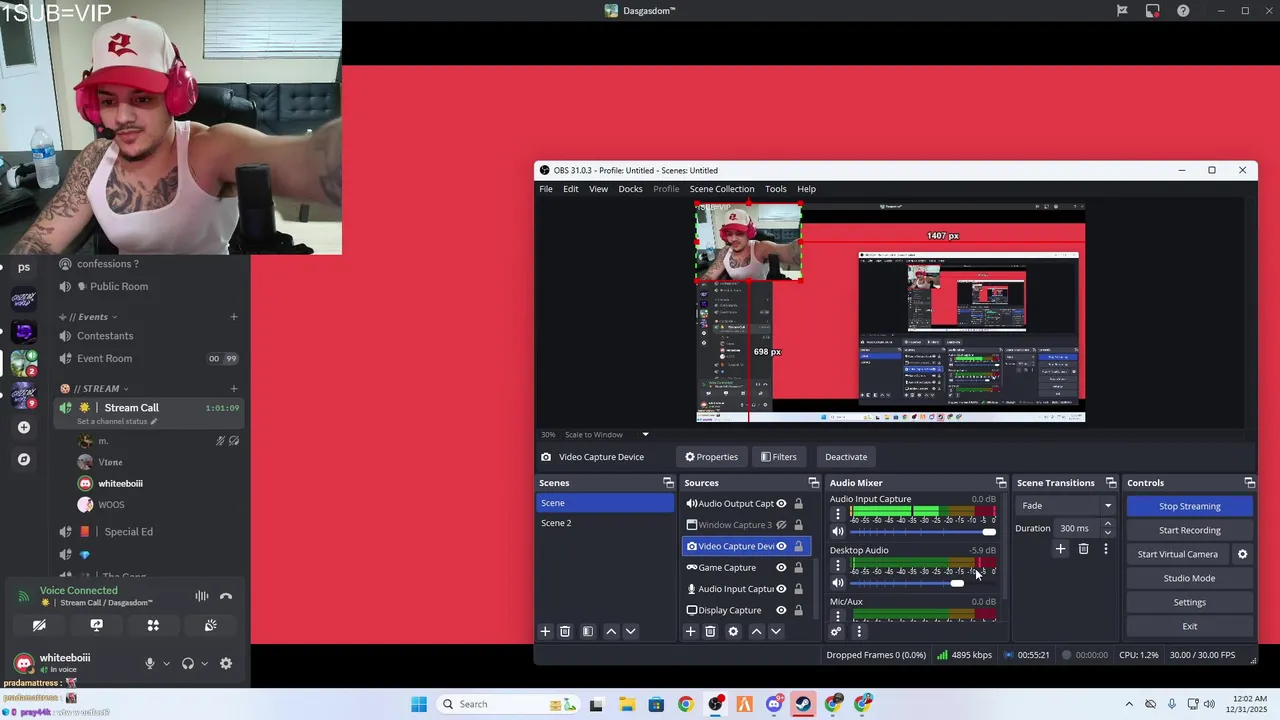Viewport: 1280px width, 720px height.
Task: Open the File menu in OBS
Action: pos(546,189)
